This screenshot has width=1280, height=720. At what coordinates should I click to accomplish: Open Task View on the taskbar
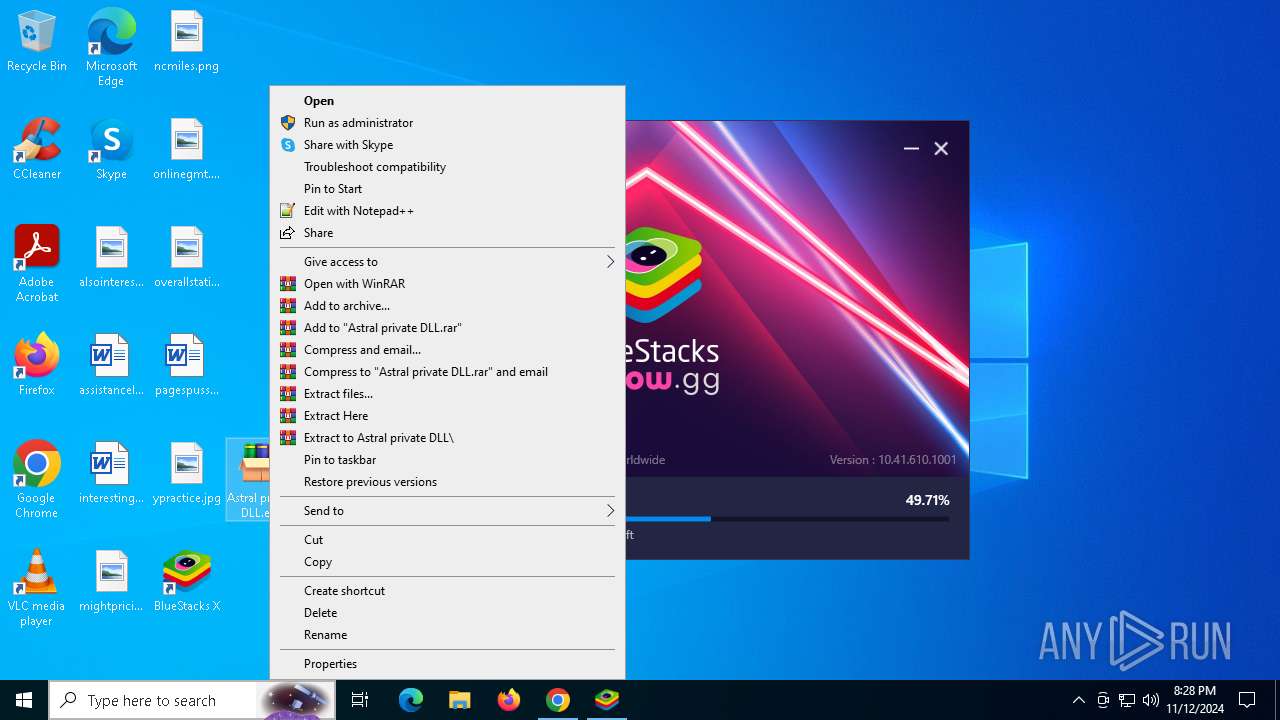(360, 700)
